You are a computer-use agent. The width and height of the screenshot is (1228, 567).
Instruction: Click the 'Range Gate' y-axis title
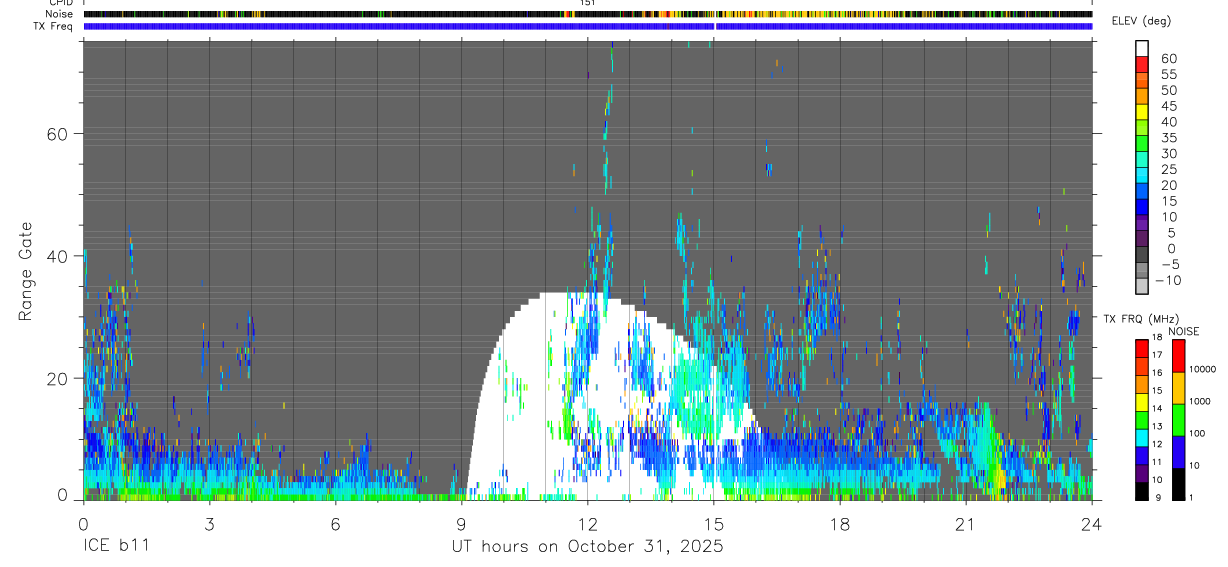click(25, 273)
